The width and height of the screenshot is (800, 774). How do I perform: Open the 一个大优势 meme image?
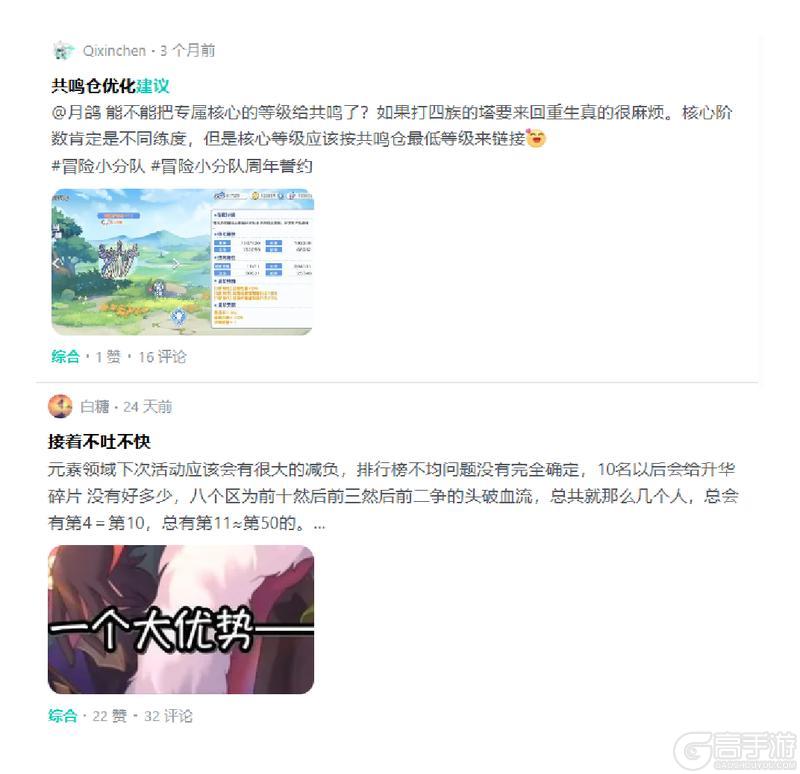(x=181, y=619)
